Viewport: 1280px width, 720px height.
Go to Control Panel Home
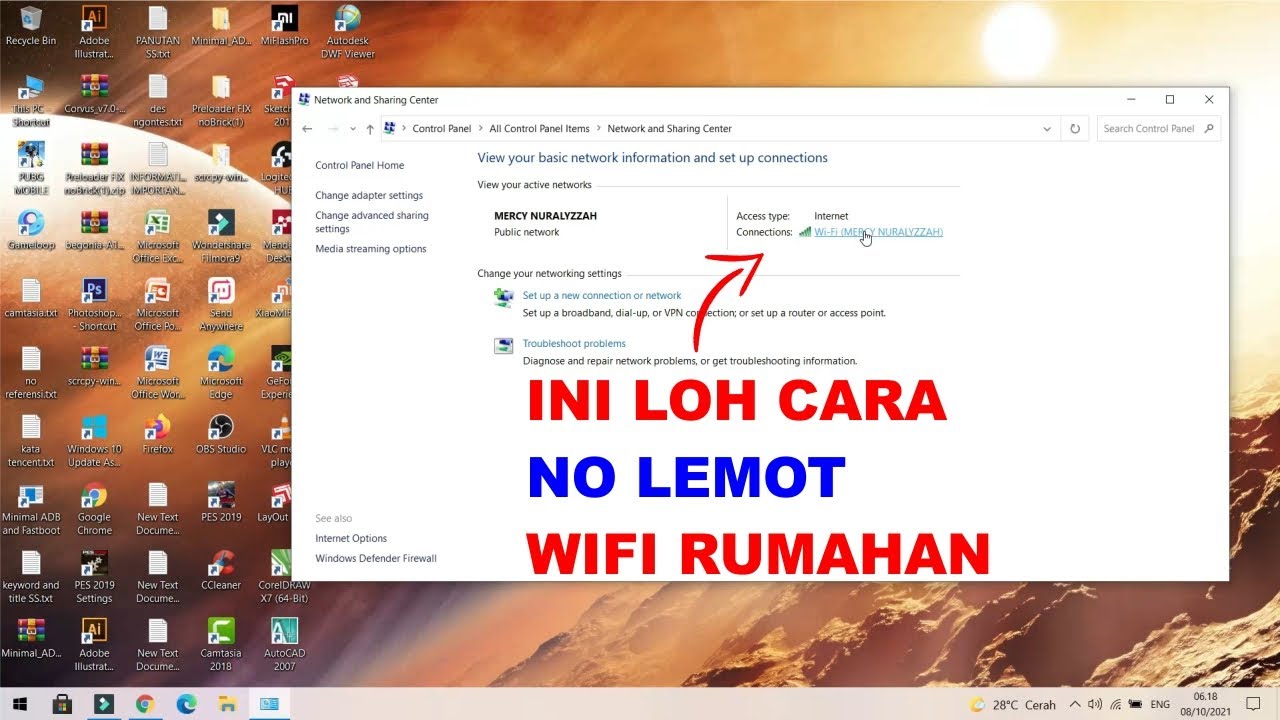coord(360,166)
